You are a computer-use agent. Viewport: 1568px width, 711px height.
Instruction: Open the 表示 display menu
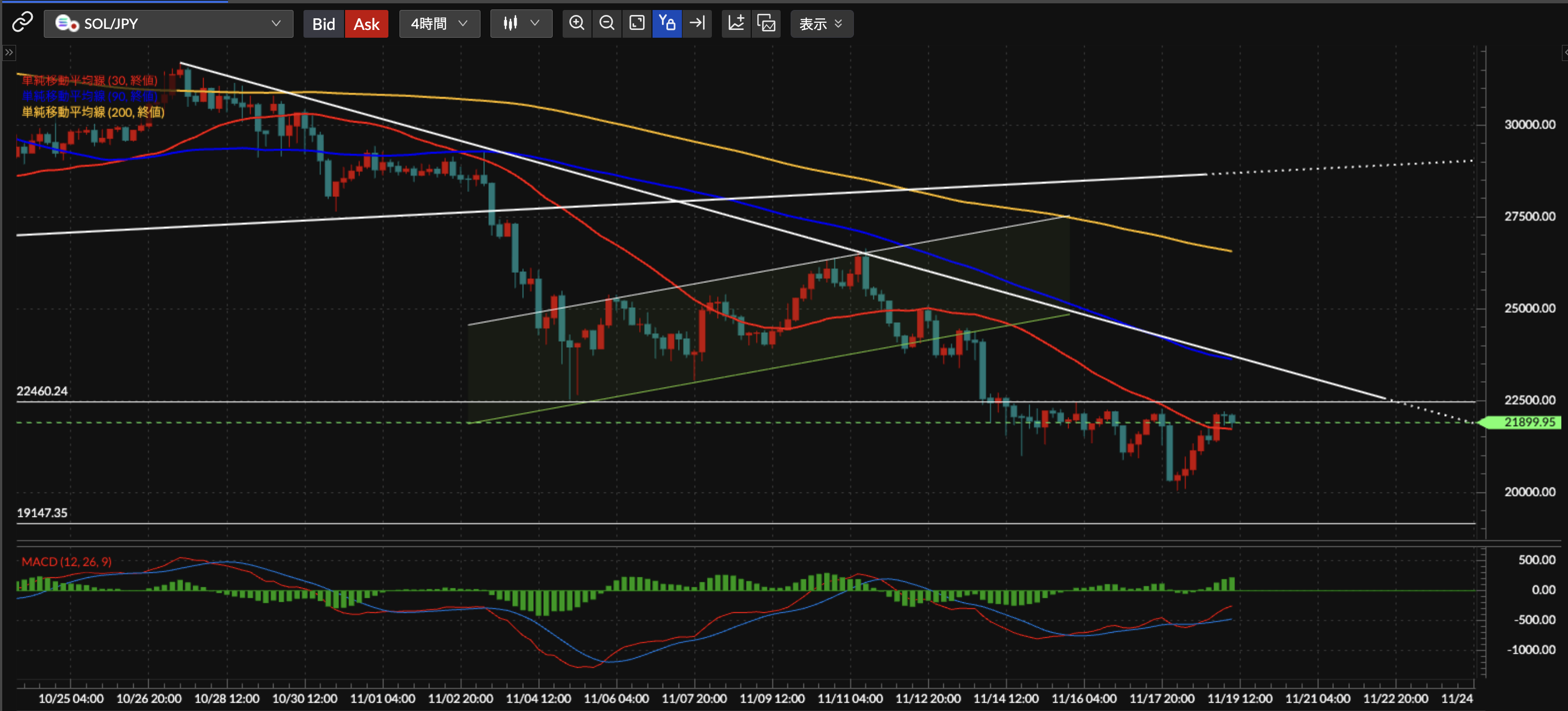821,24
